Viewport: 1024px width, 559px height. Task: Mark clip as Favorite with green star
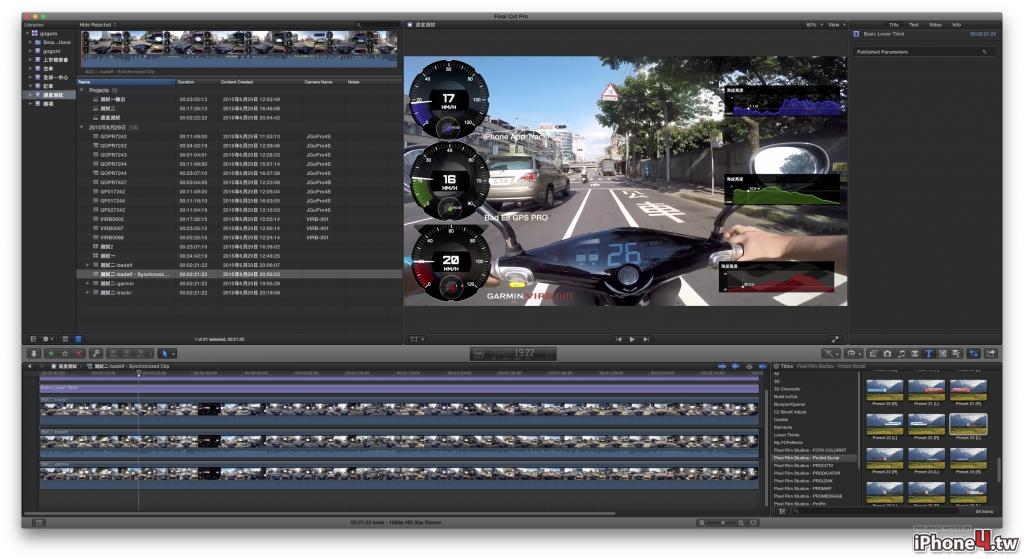(x=51, y=353)
